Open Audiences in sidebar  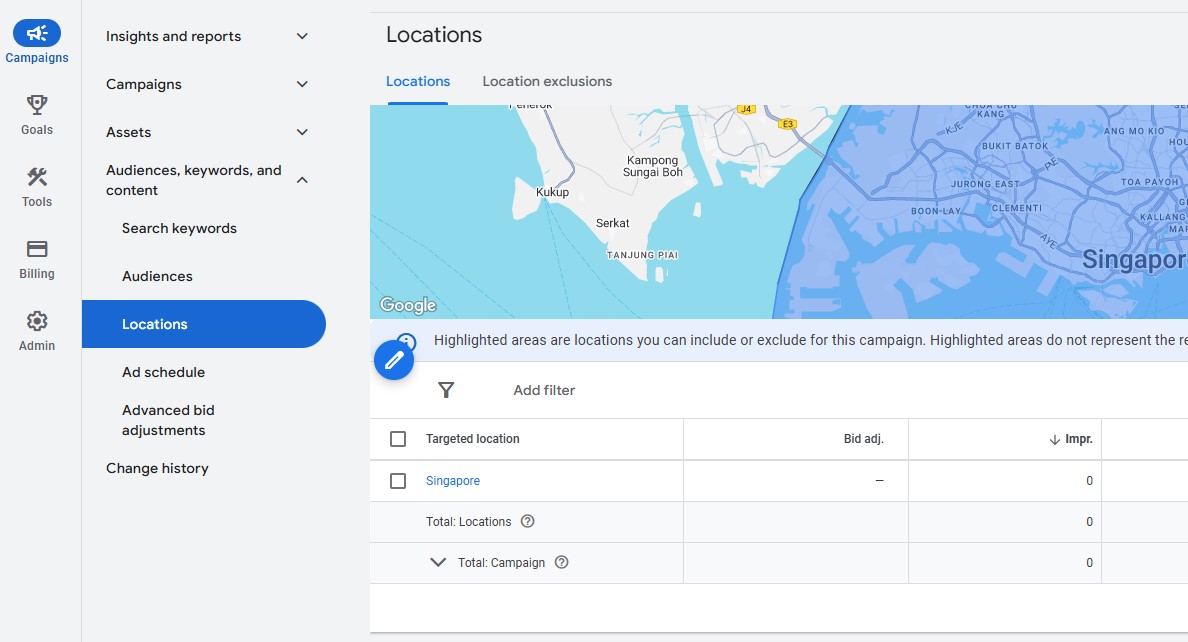(x=157, y=276)
